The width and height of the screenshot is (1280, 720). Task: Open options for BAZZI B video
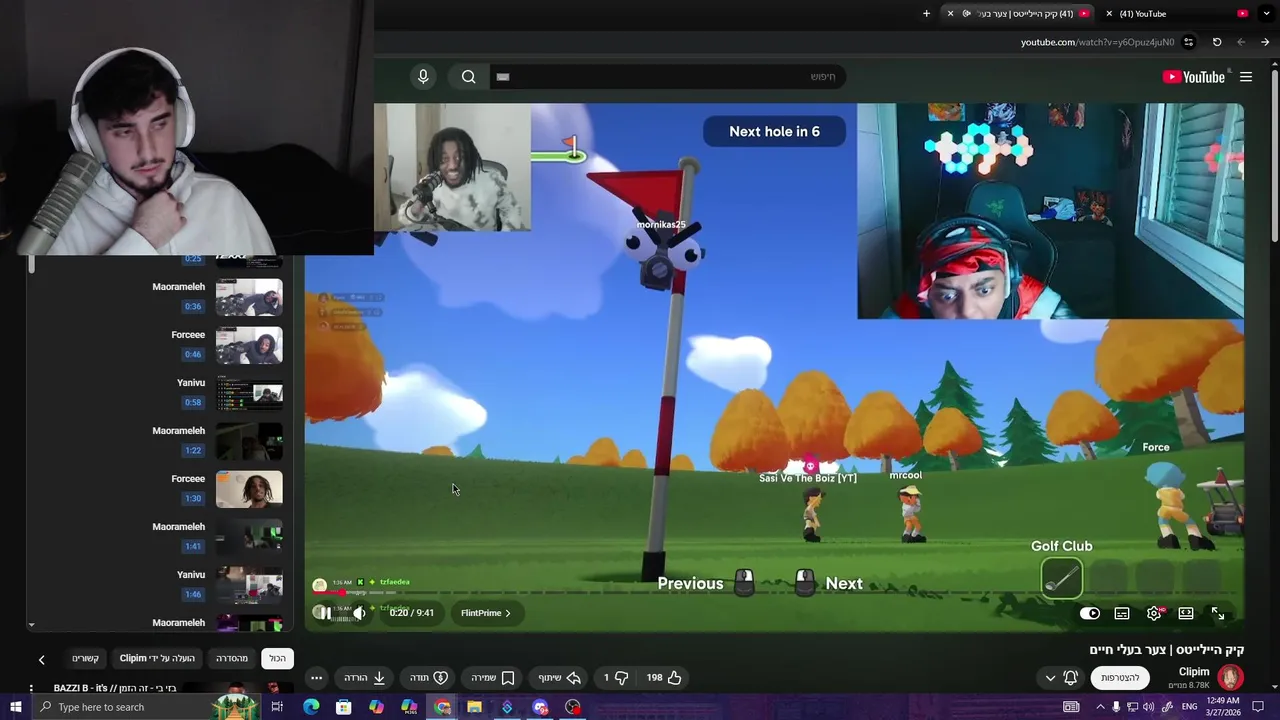31,688
